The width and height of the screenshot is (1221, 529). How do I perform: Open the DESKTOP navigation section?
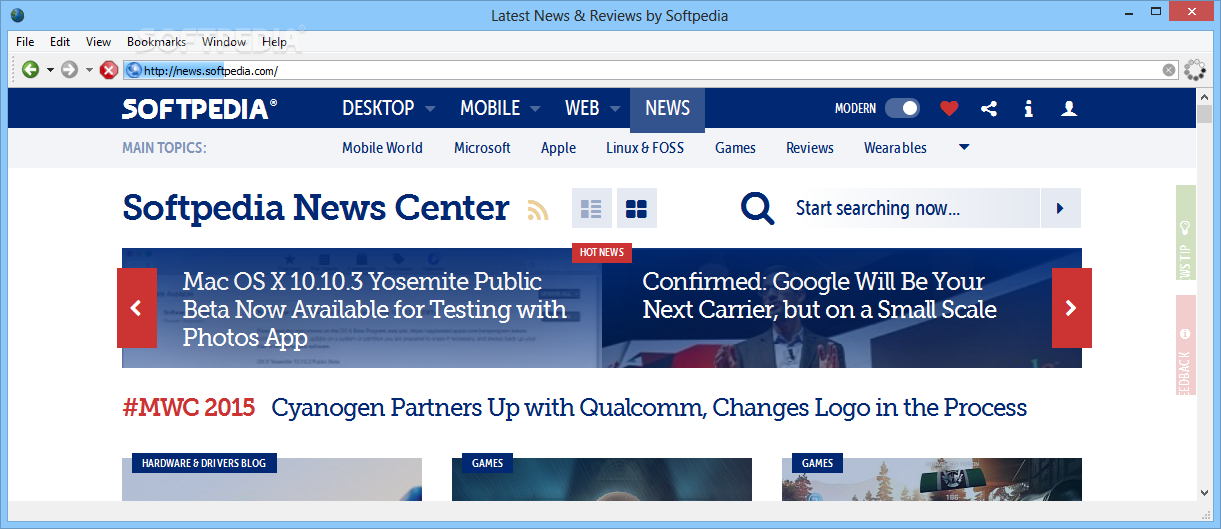(378, 108)
